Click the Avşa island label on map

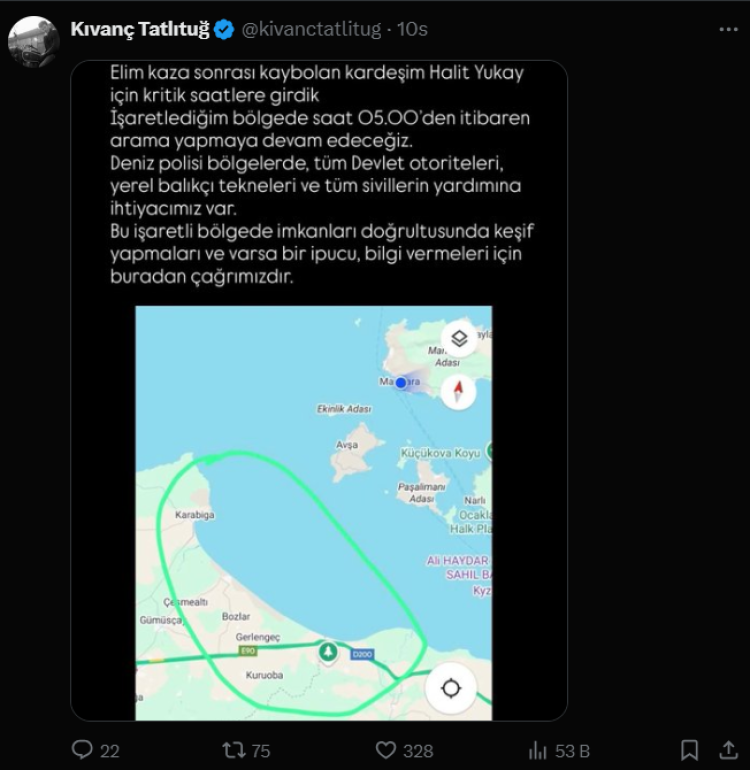click(x=347, y=443)
